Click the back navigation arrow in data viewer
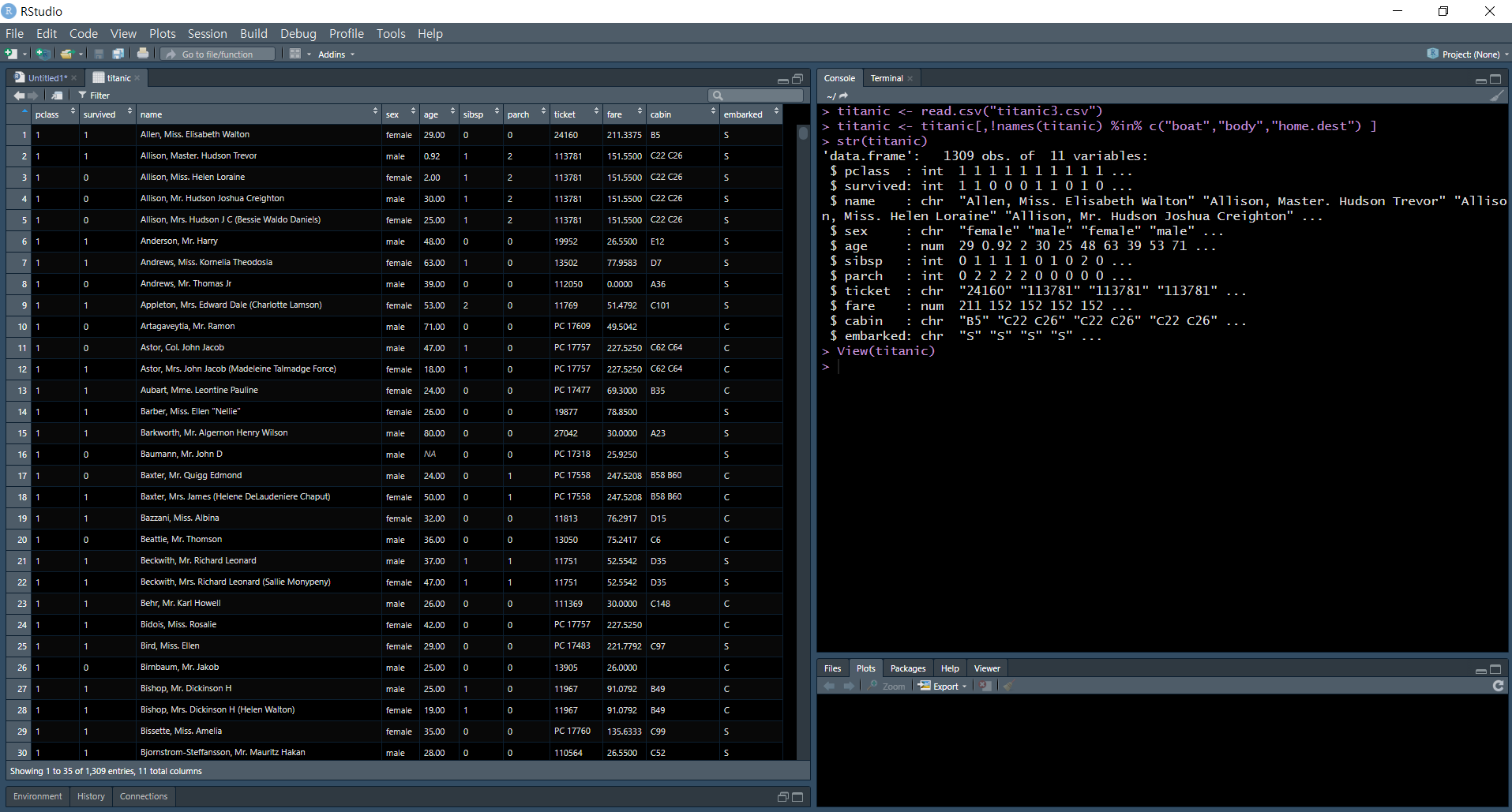Image resolution: width=1512 pixels, height=812 pixels. (19, 95)
